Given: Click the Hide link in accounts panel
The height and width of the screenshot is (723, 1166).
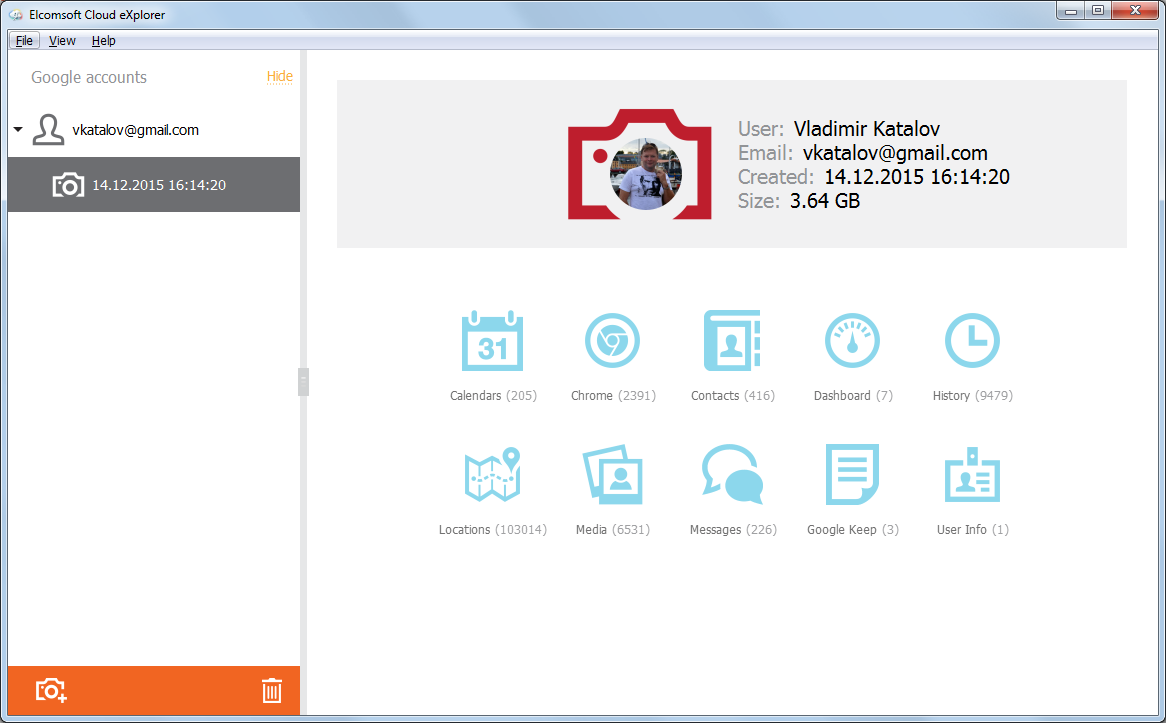Looking at the screenshot, I should pos(279,77).
